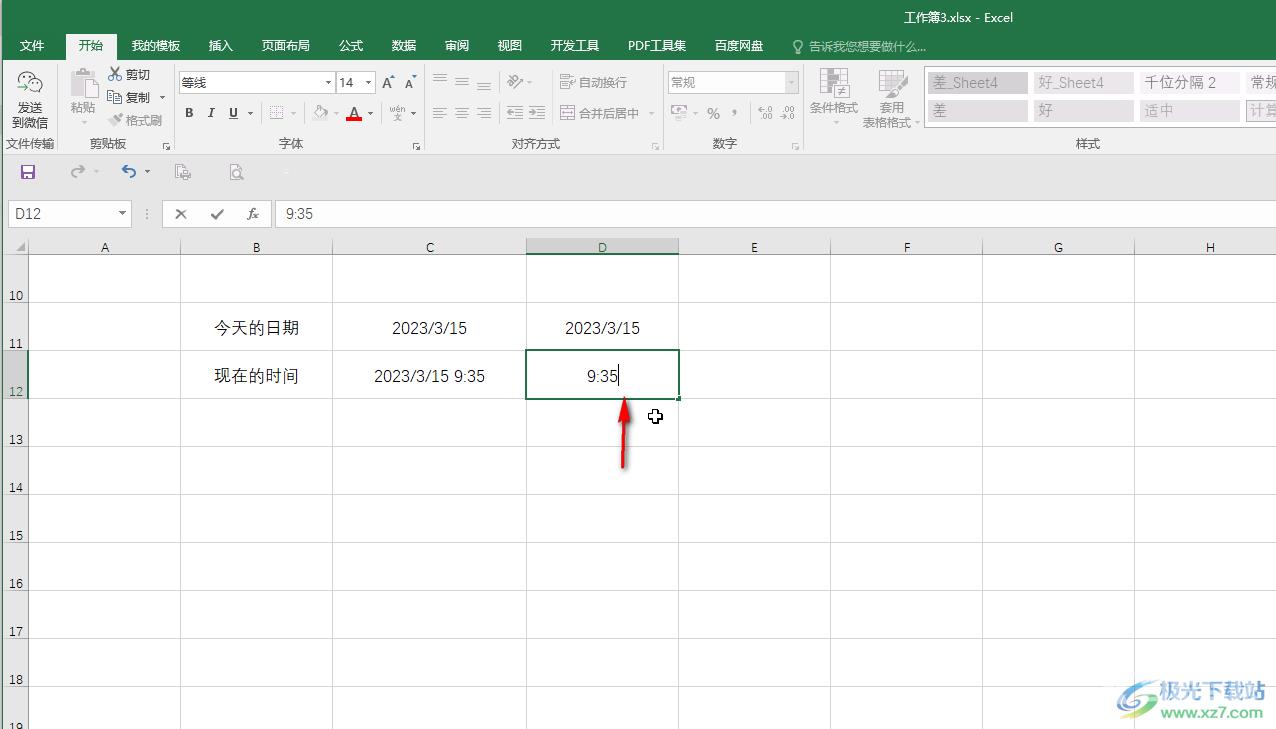Apply the 适中 cell style
This screenshot has height=729, width=1276.
(1190, 111)
